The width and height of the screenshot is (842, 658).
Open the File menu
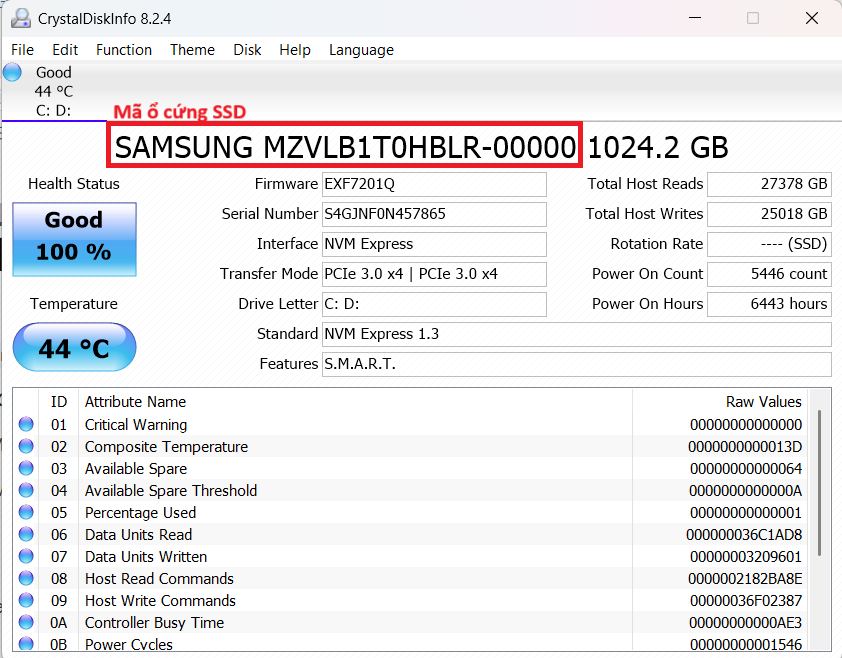pos(22,50)
